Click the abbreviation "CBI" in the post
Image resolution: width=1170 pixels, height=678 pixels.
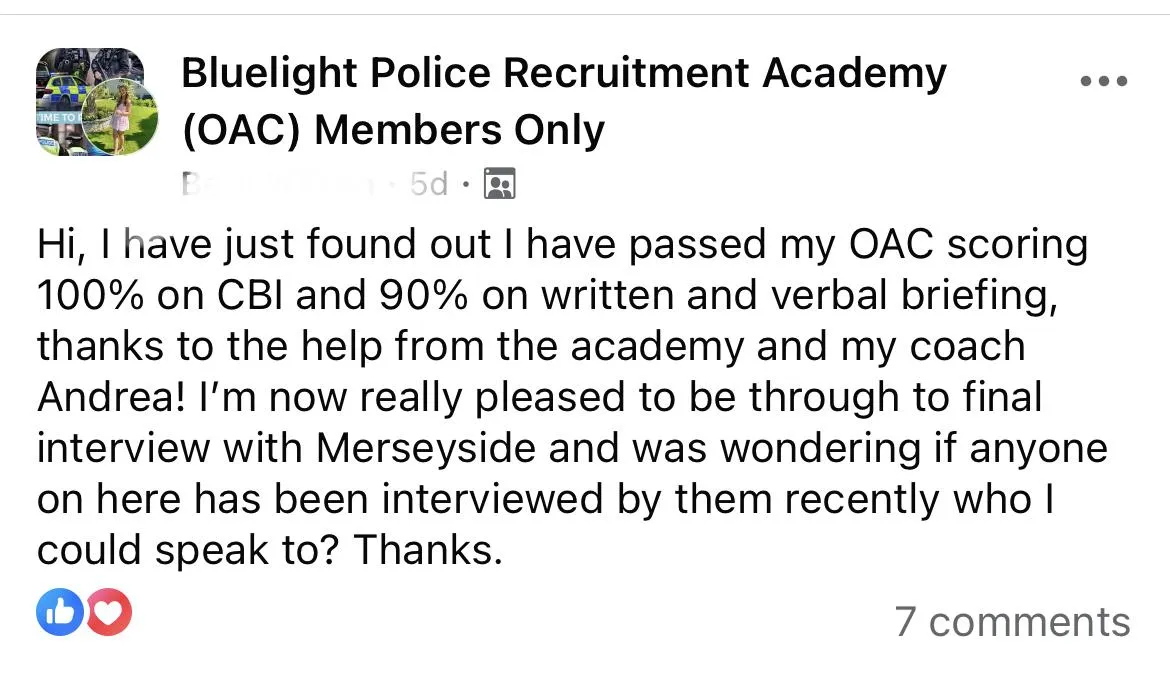[x=251, y=295]
